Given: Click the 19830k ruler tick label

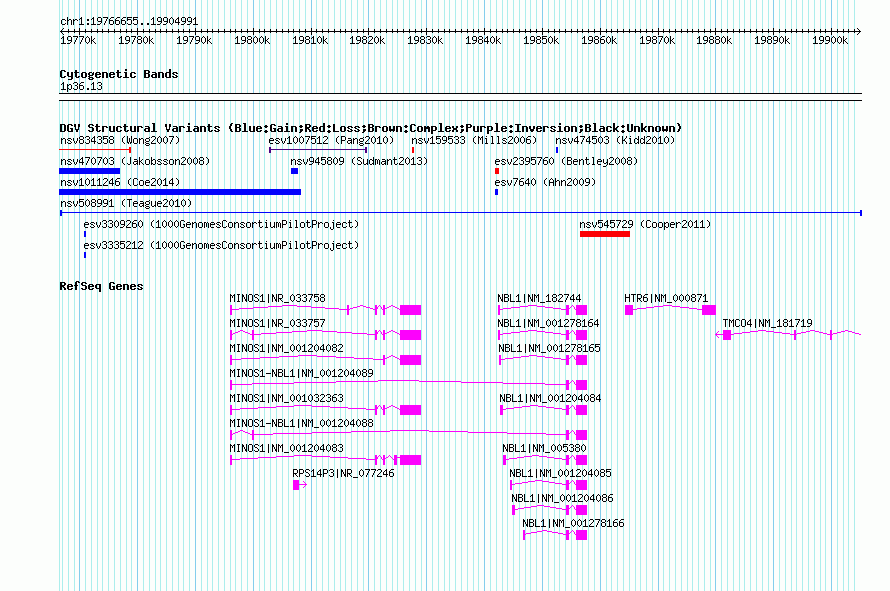Looking at the screenshot, I should pyautogui.click(x=425, y=40).
